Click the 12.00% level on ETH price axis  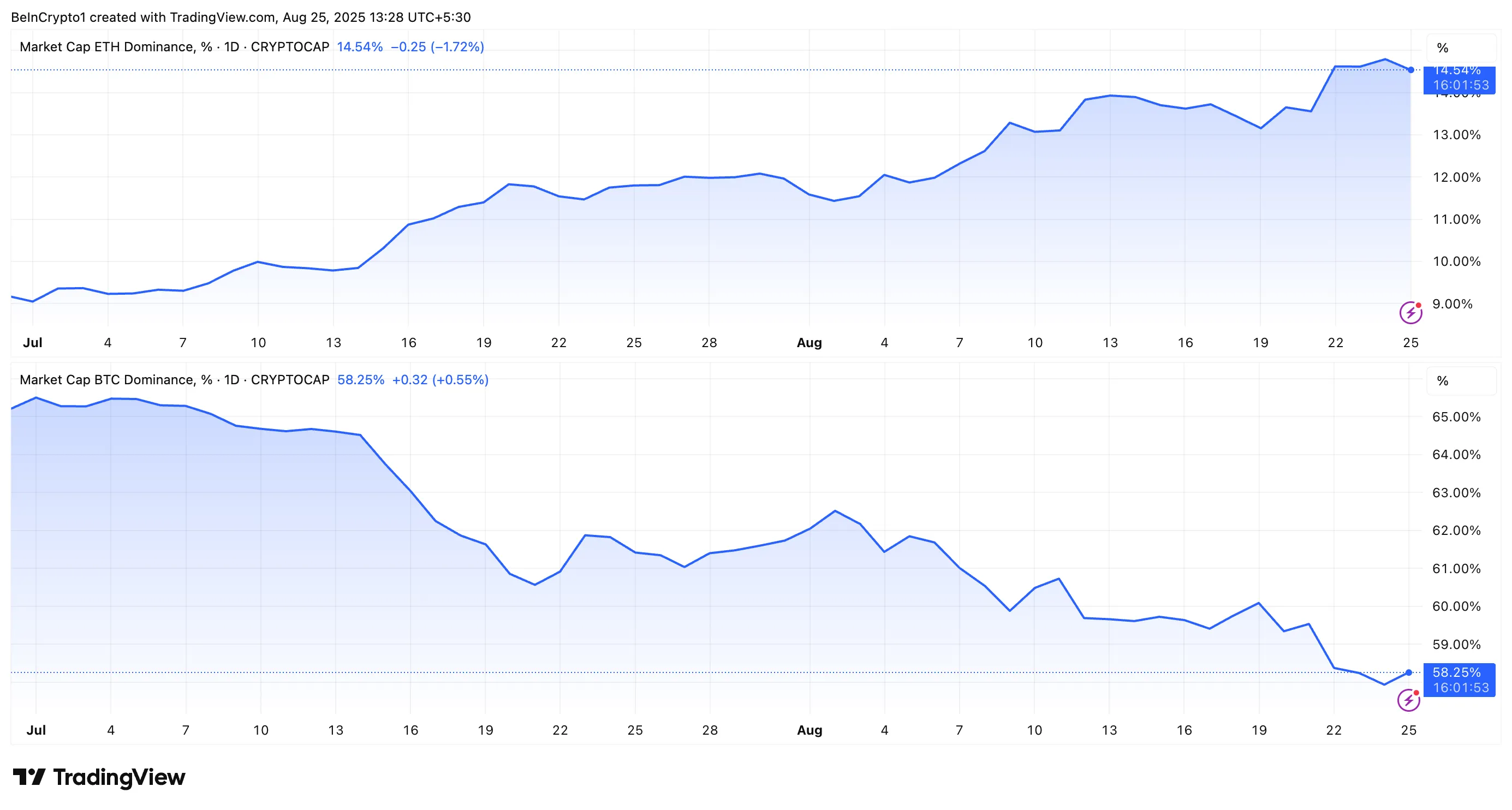pos(1456,177)
